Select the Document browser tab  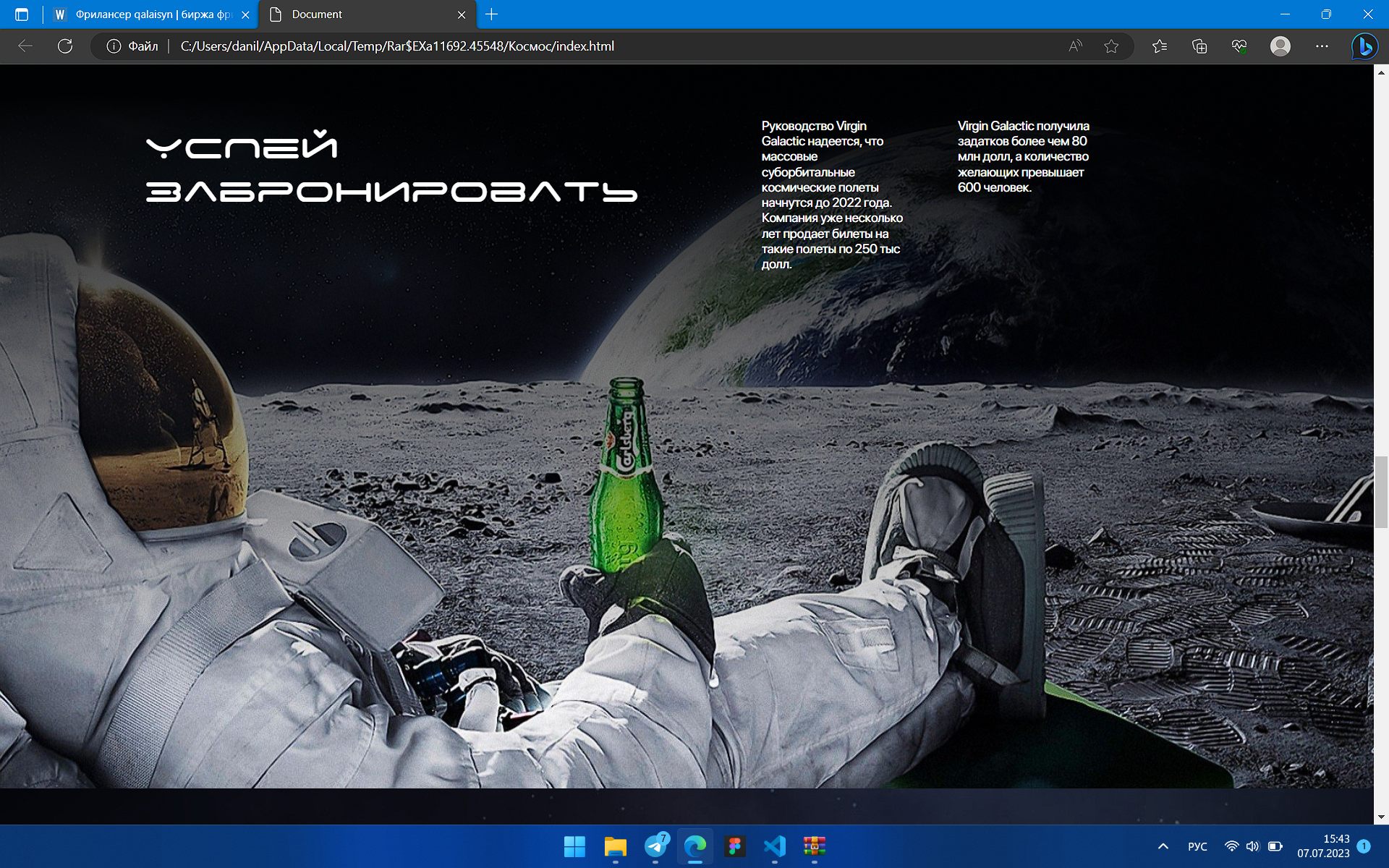[x=368, y=14]
